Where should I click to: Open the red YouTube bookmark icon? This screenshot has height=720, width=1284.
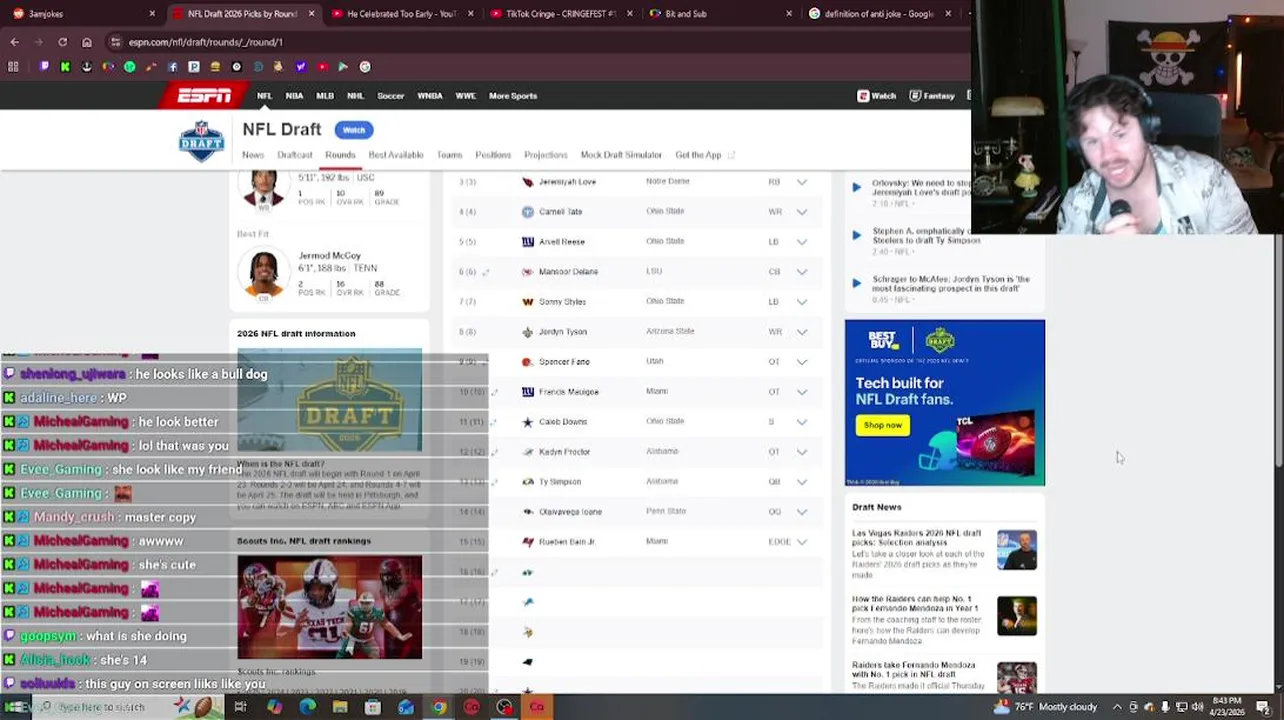click(322, 67)
